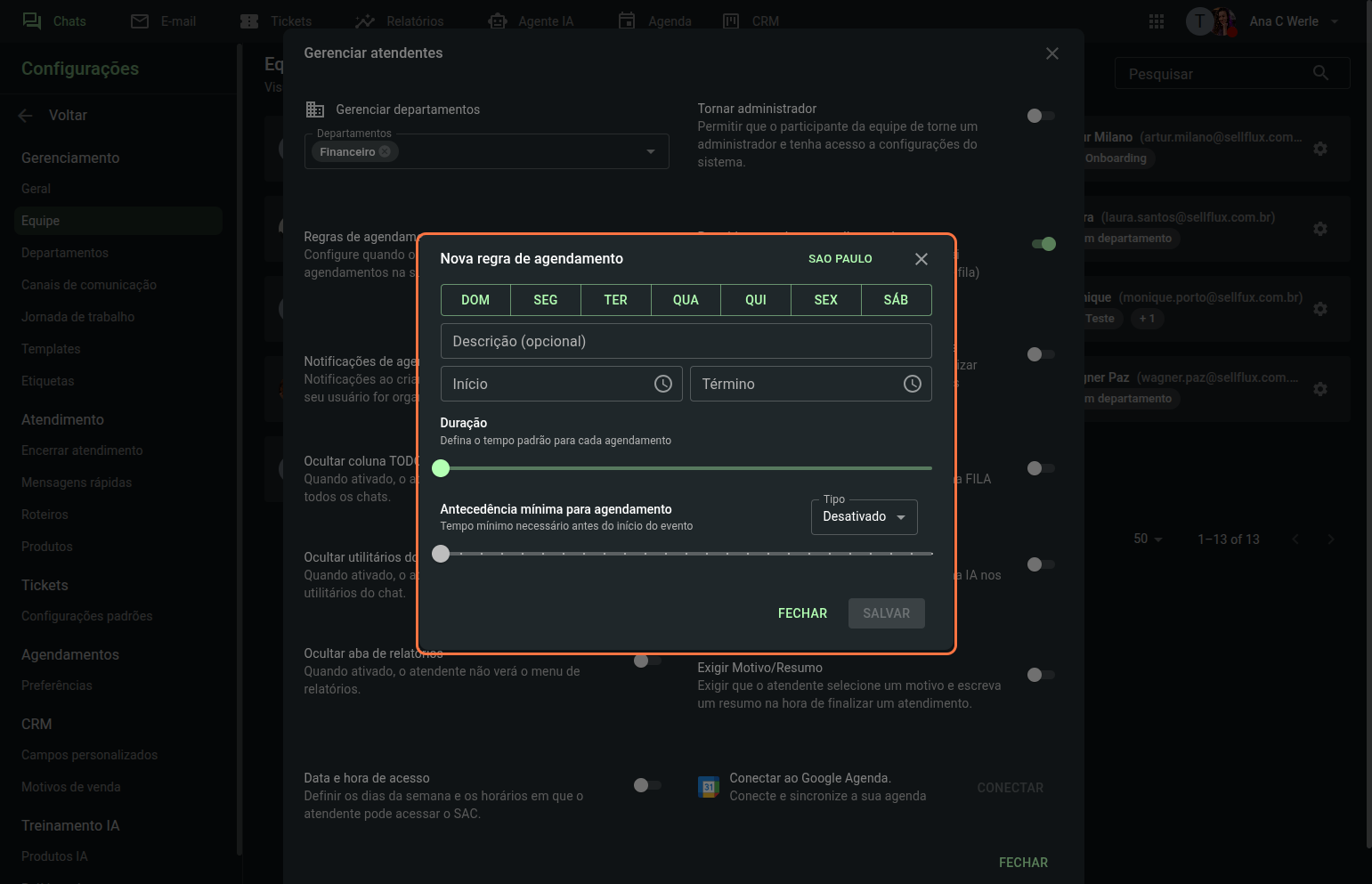Open the Tipo dropdown set to Desativado
1372x884 pixels.
pyautogui.click(x=864, y=517)
